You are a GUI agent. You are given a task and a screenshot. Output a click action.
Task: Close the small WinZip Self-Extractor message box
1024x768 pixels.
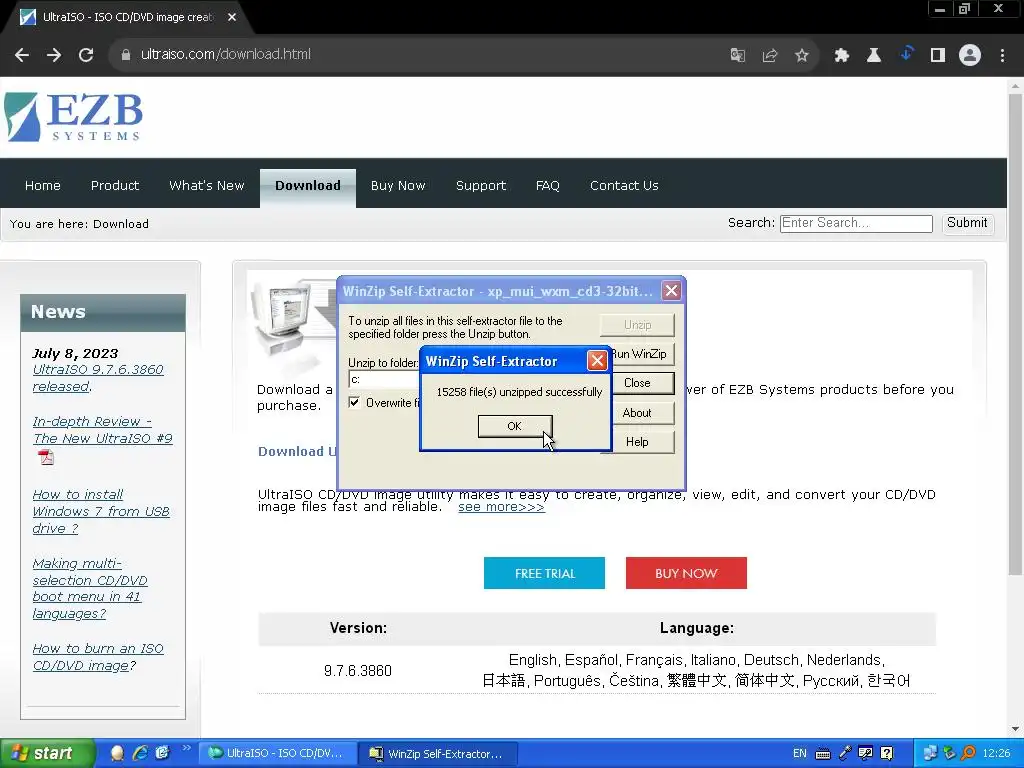coord(597,360)
